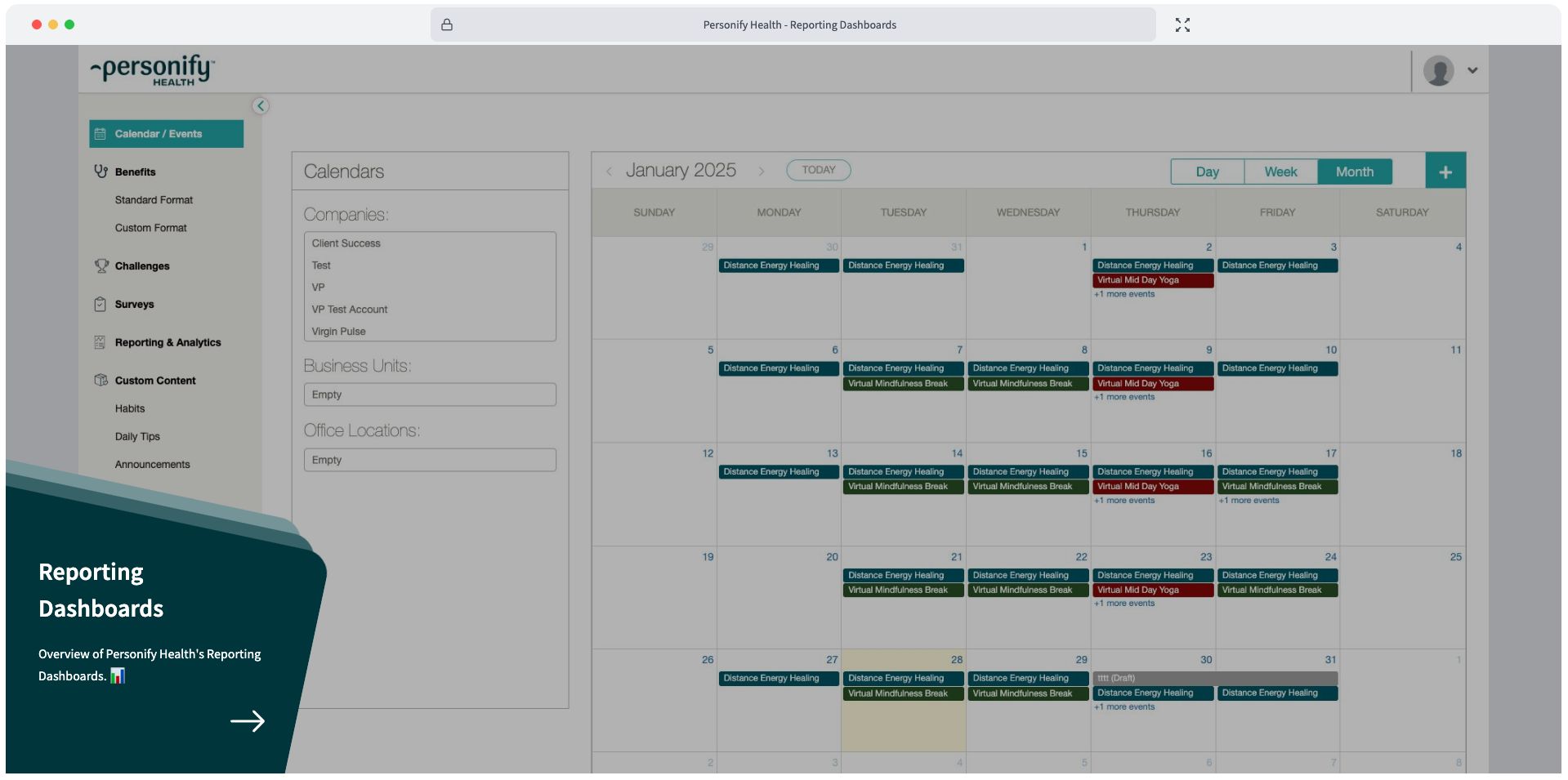The width and height of the screenshot is (1568, 780).
Task: Open Virtual Mindfulness Break on January 24
Action: [1278, 591]
